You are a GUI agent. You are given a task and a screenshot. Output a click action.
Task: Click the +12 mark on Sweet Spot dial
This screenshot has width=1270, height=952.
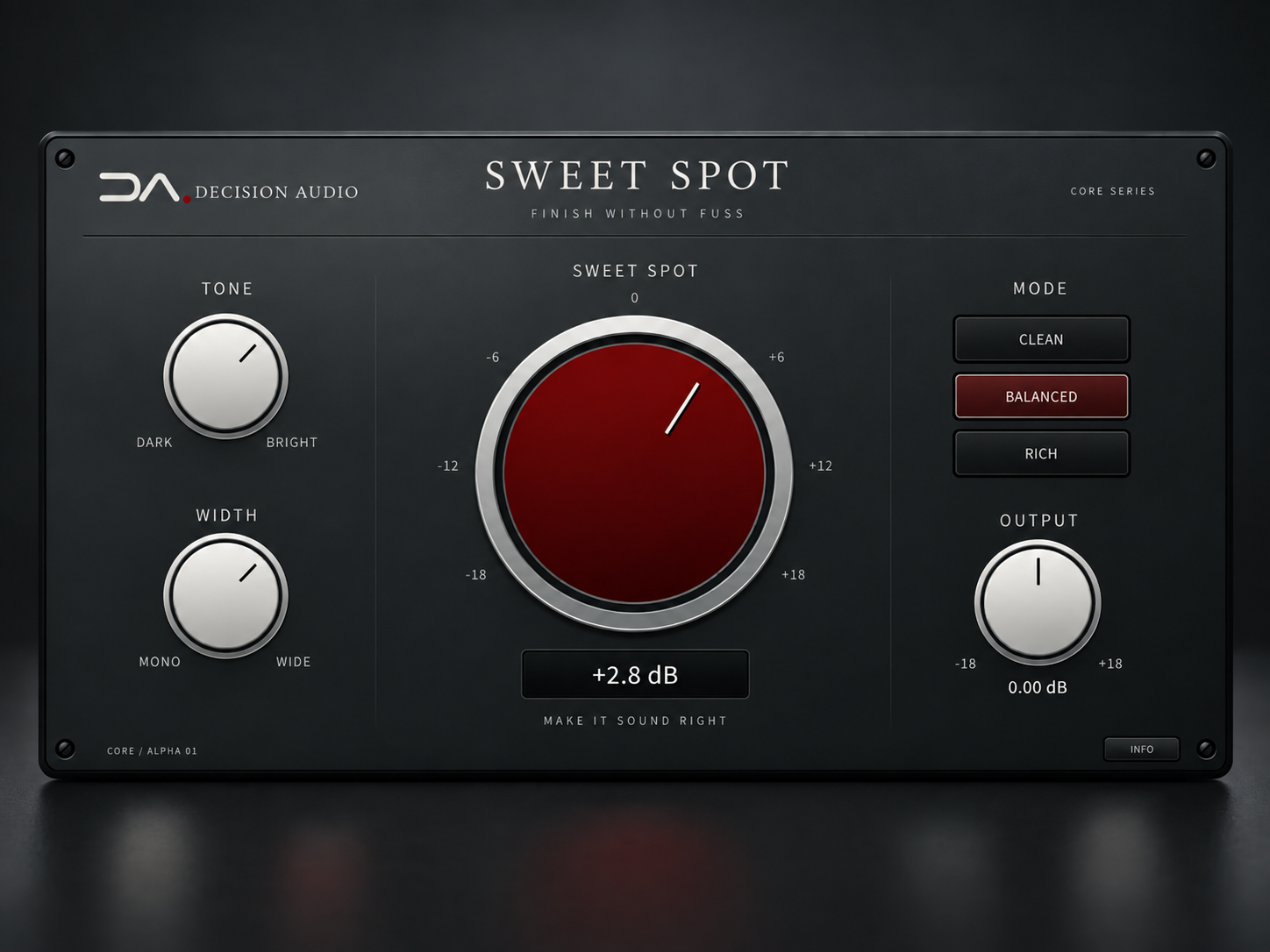click(820, 466)
